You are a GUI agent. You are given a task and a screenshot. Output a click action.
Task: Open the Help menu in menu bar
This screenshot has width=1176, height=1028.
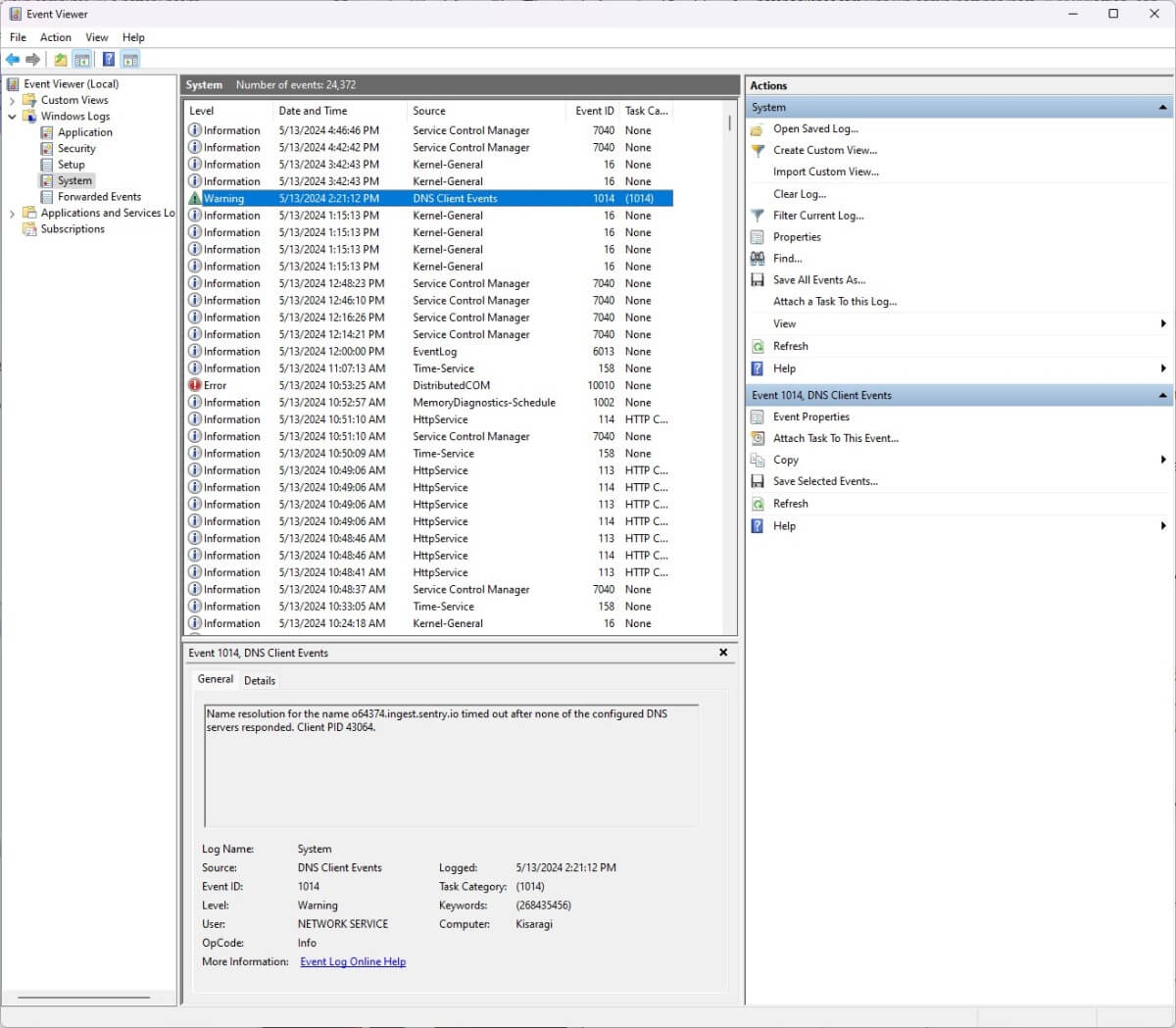pyautogui.click(x=134, y=37)
